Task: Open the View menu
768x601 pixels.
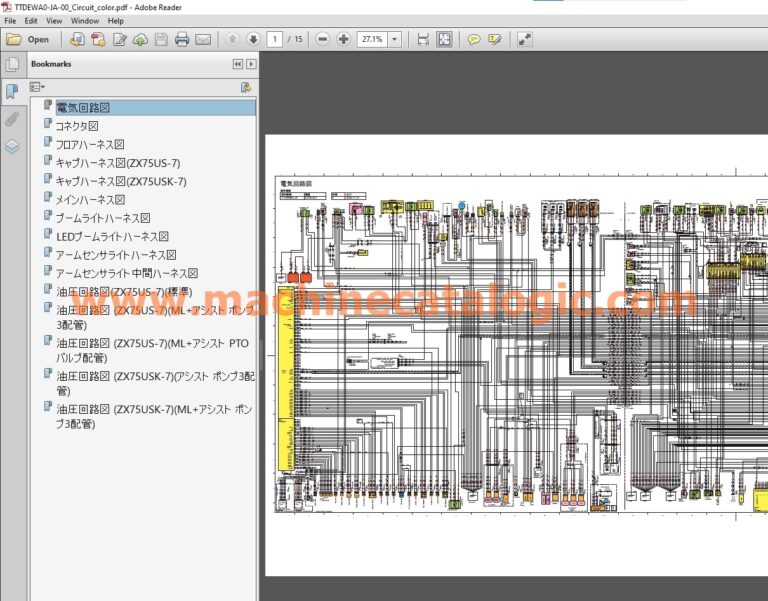Action: (54, 20)
